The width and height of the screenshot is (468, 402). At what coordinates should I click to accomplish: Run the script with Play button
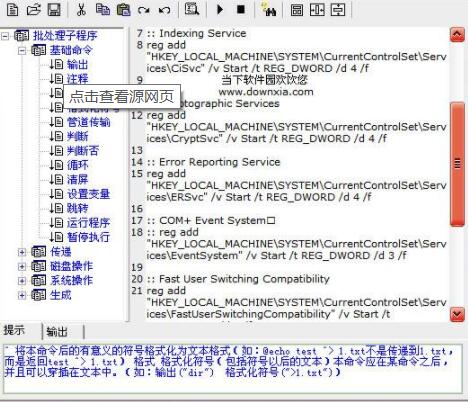coord(220,9)
